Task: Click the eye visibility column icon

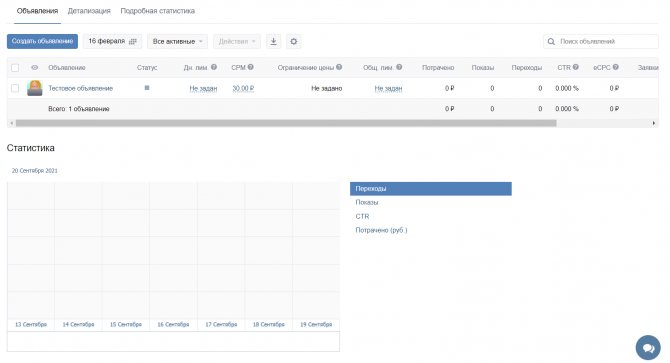Action: pyautogui.click(x=35, y=67)
